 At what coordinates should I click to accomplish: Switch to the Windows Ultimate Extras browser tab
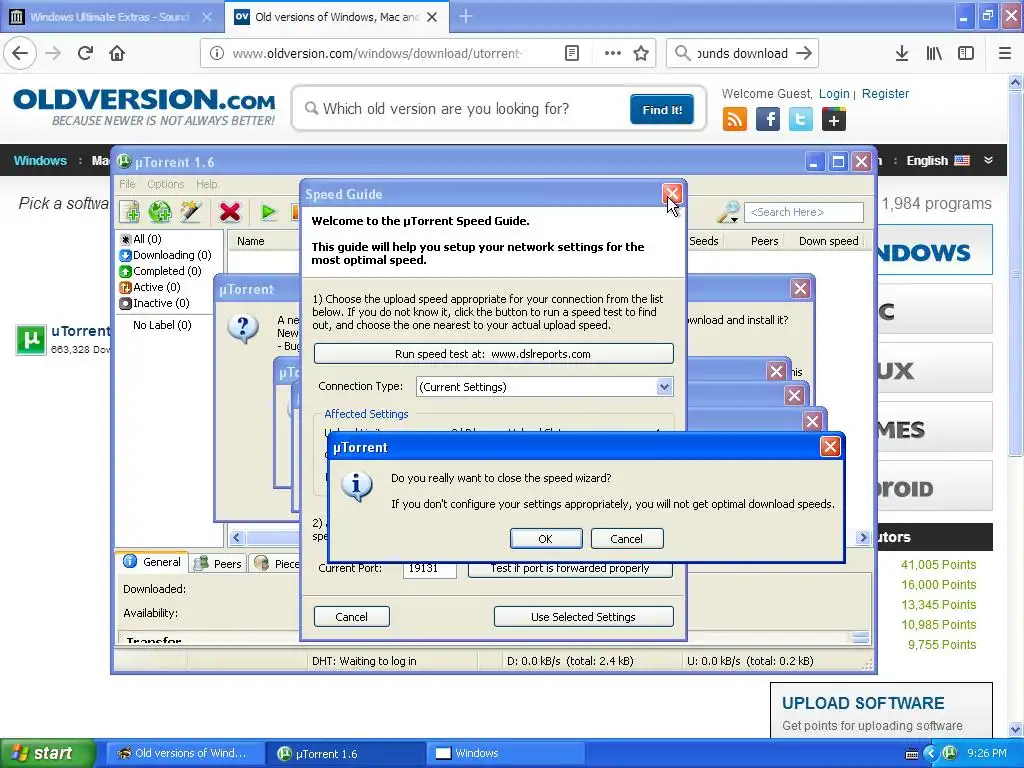(x=110, y=17)
